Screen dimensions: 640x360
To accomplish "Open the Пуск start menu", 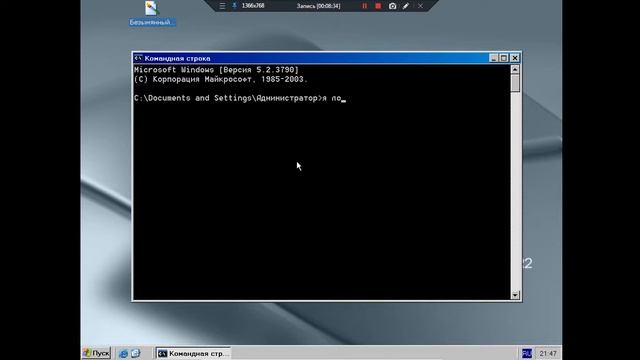I will pos(96,353).
